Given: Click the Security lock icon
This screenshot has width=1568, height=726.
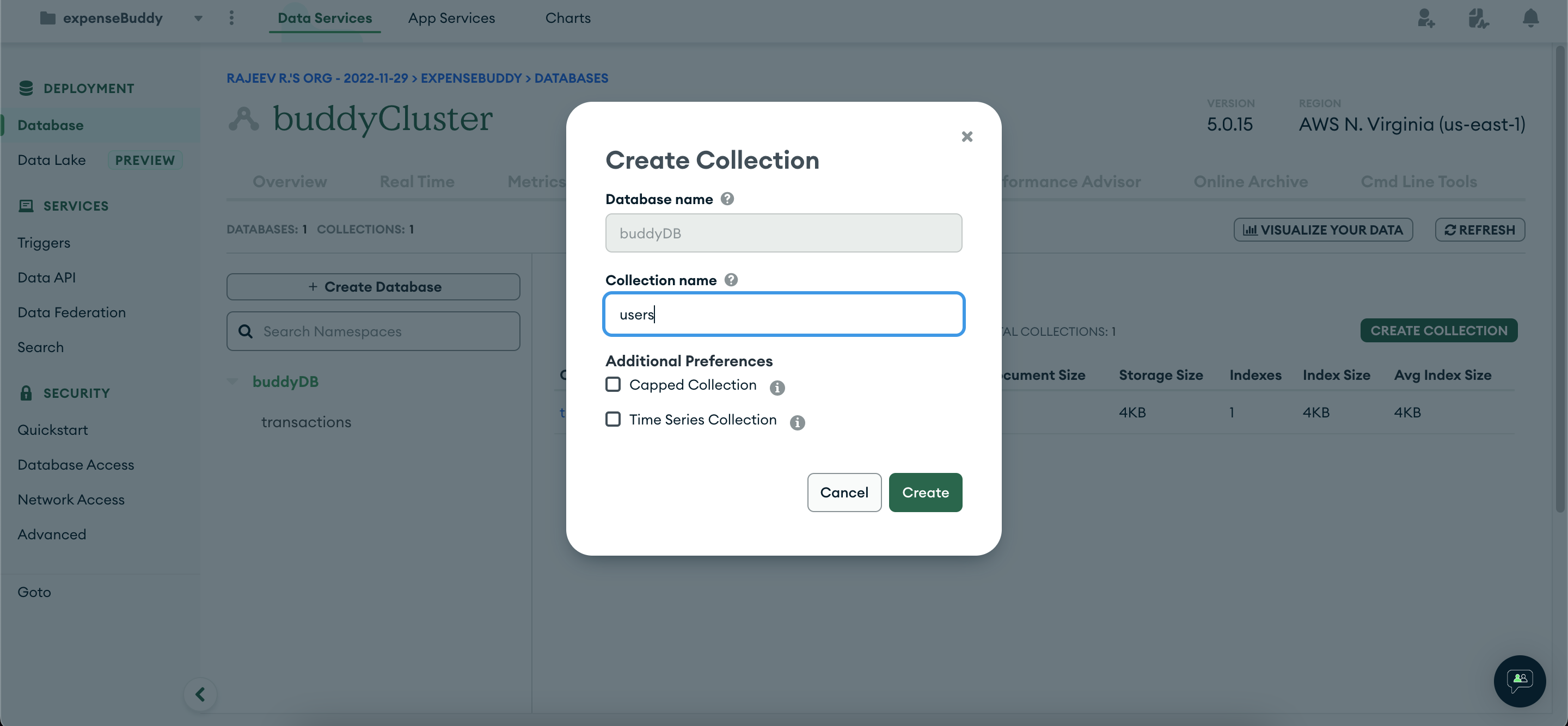Looking at the screenshot, I should point(26,392).
